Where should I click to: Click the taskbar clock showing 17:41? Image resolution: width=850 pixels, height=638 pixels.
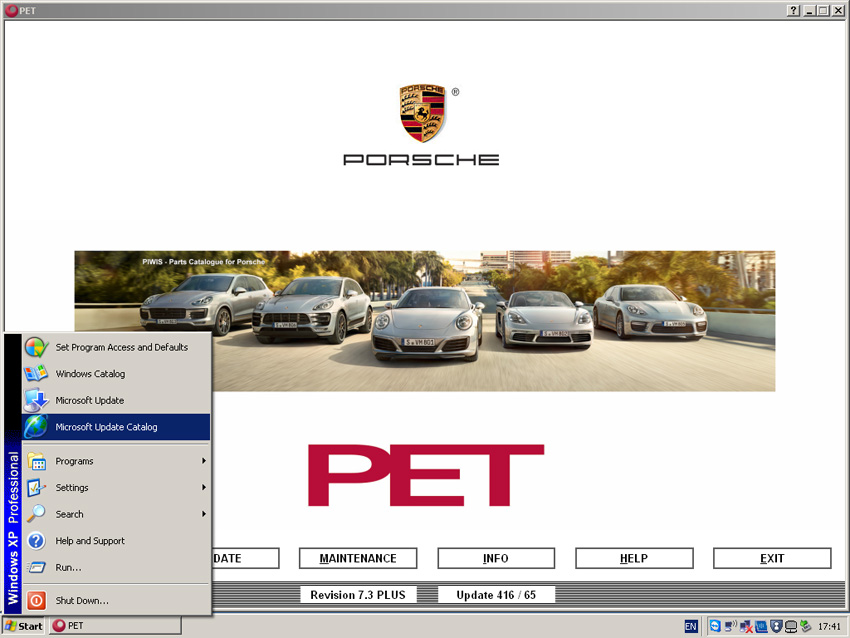[829, 627]
